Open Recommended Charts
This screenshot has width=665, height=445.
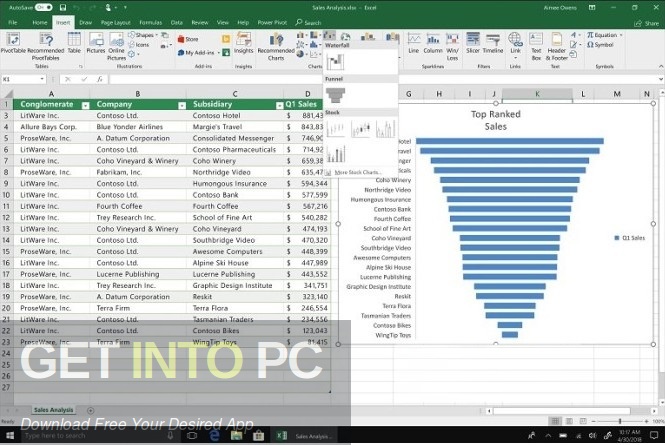pos(276,46)
